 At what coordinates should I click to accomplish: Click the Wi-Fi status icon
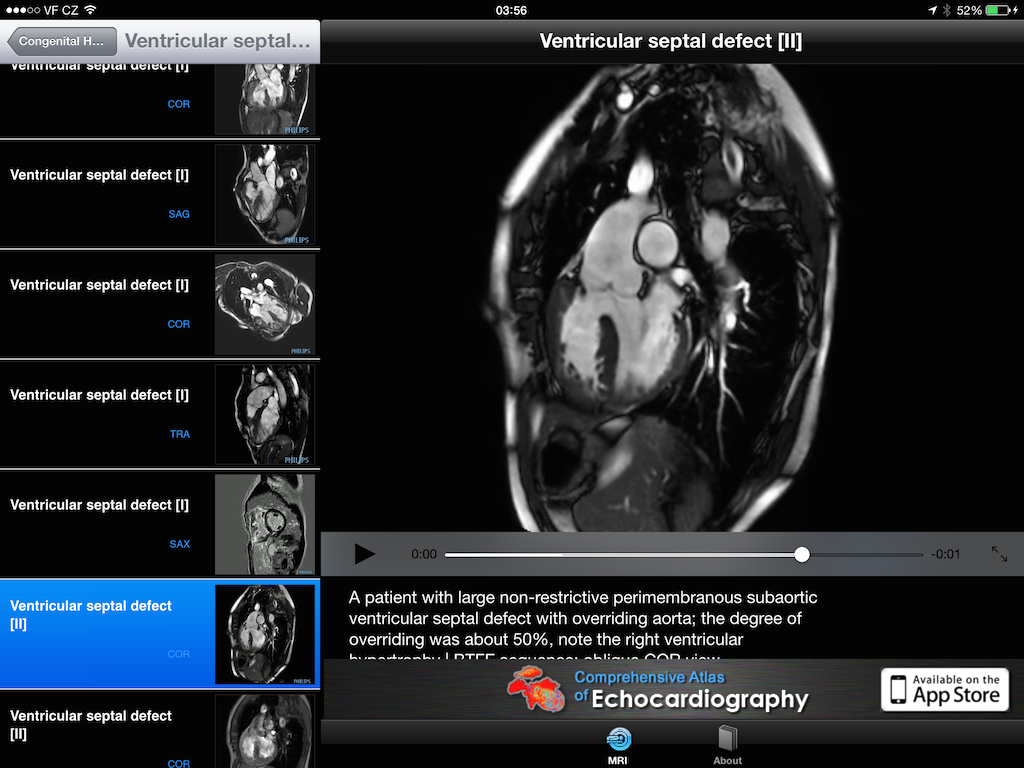click(x=90, y=10)
